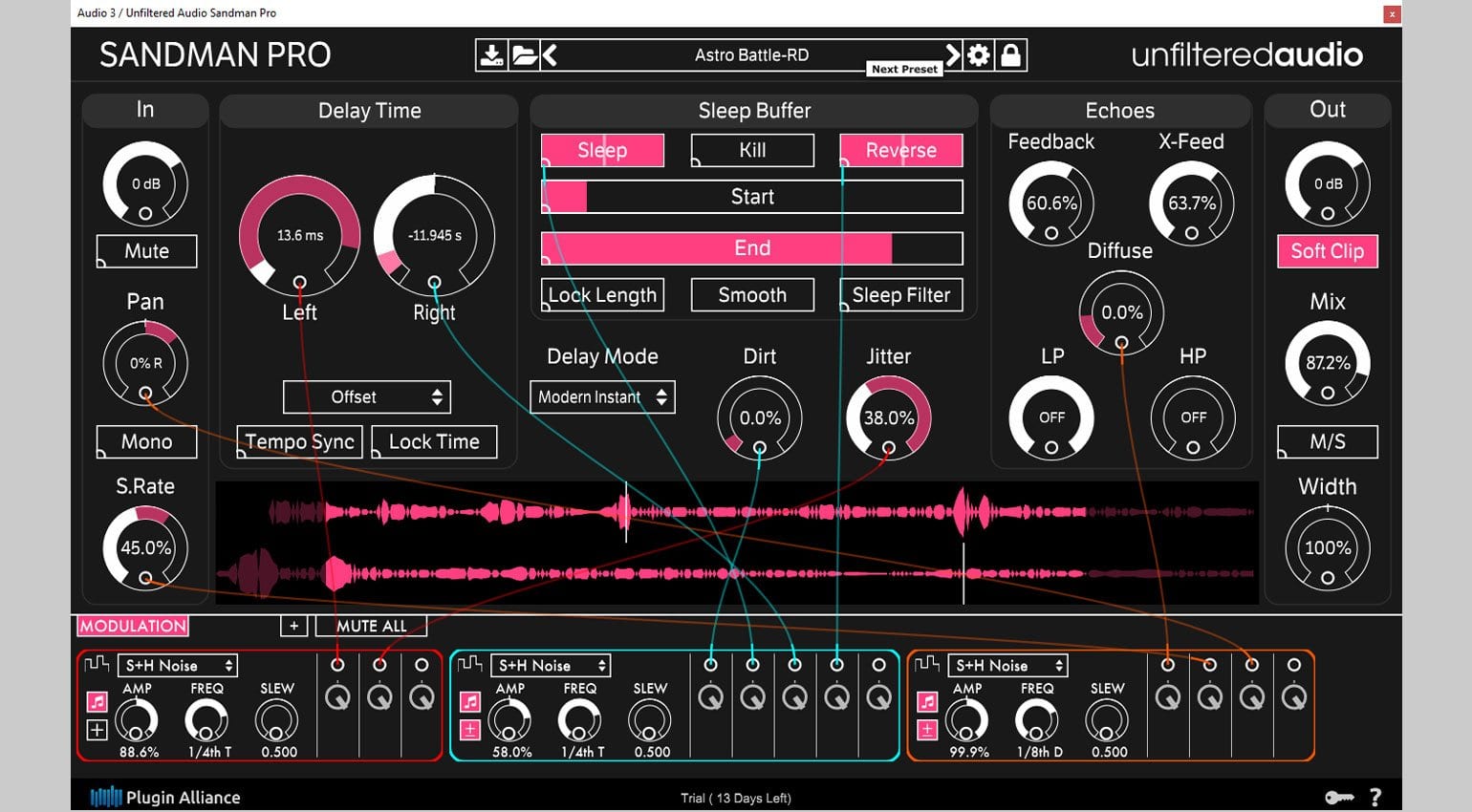The width and height of the screenshot is (1472, 812).
Task: Click the LP filter knob set to OFF
Action: point(1051,417)
